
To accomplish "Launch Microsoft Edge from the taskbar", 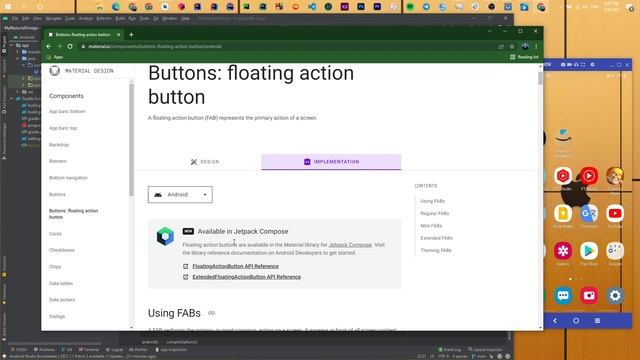I will tap(116, 7).
